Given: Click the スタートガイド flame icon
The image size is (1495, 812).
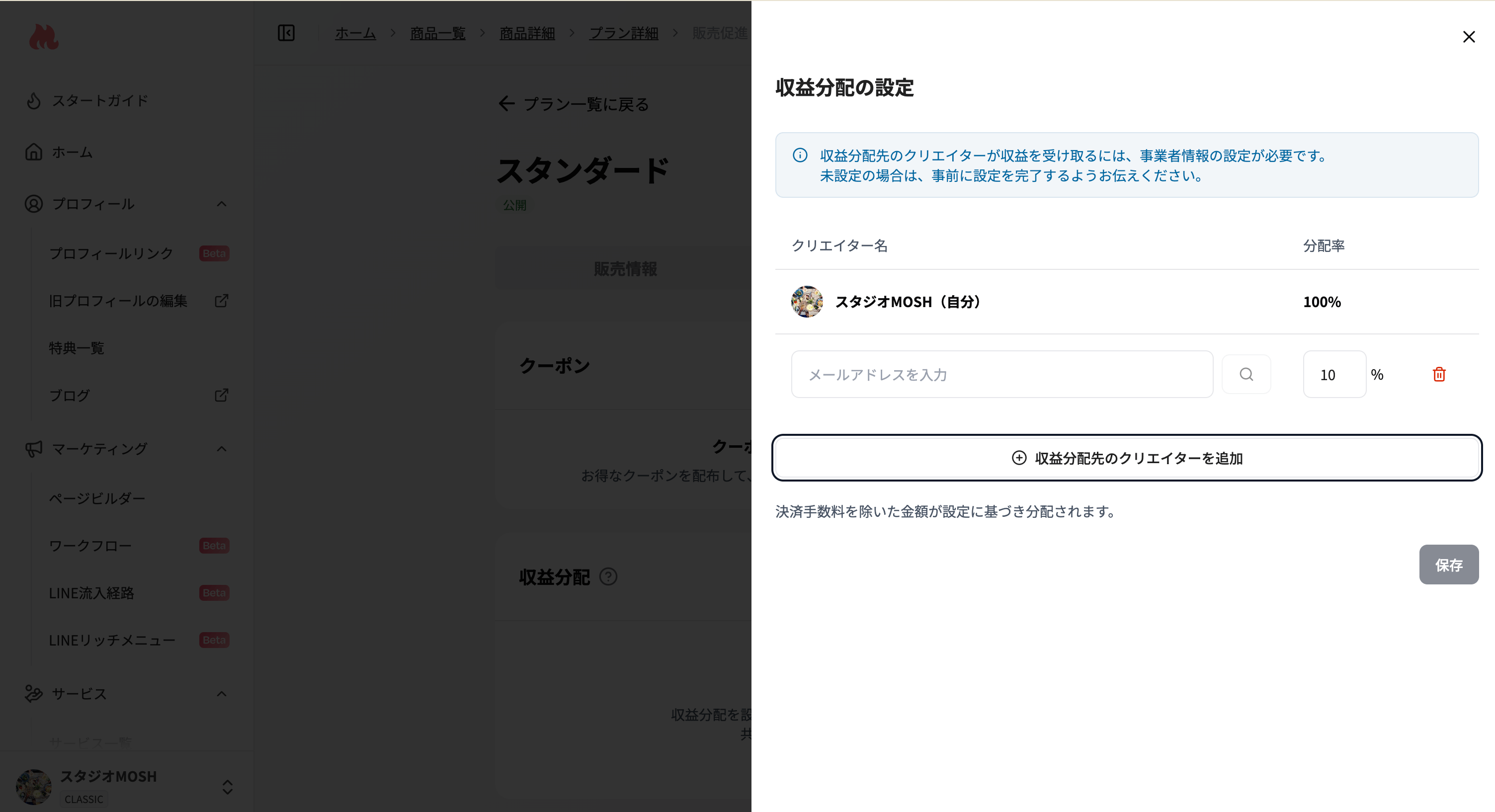Looking at the screenshot, I should (34, 100).
